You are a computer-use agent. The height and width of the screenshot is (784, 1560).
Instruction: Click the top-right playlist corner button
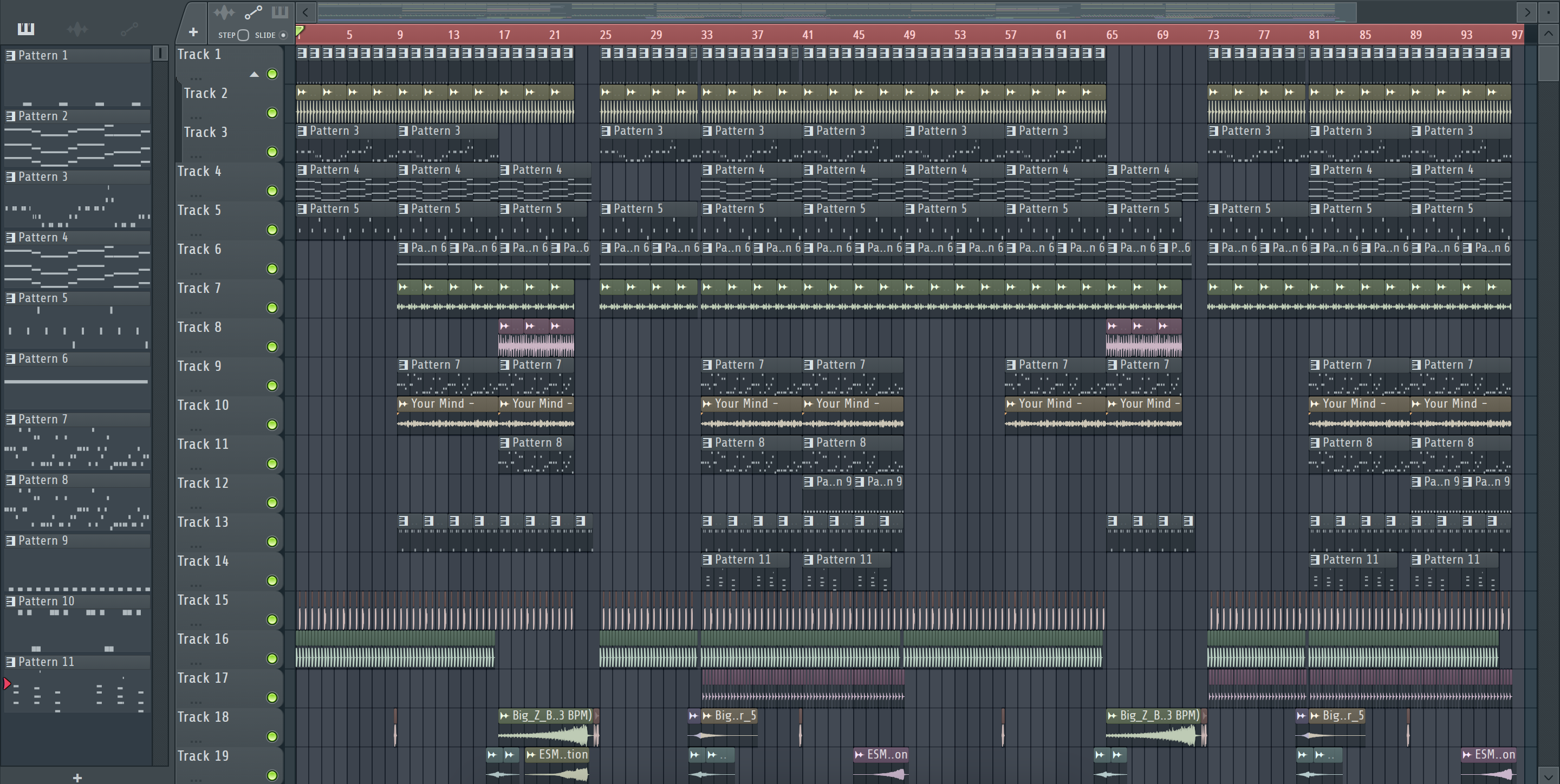click(1549, 12)
